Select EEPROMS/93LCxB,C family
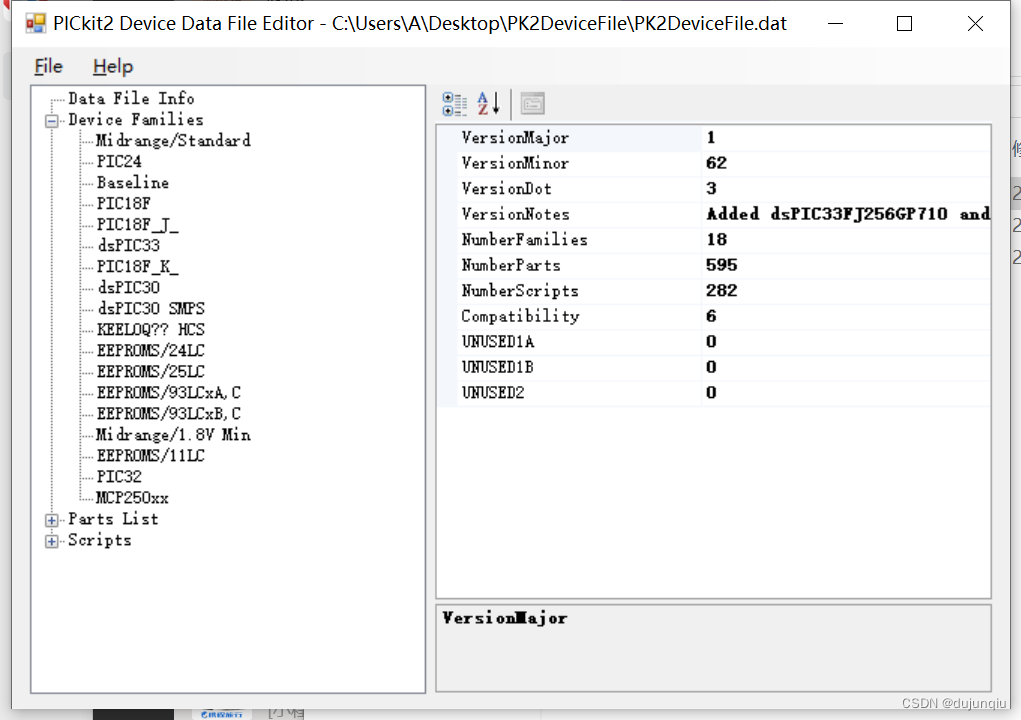 click(169, 413)
